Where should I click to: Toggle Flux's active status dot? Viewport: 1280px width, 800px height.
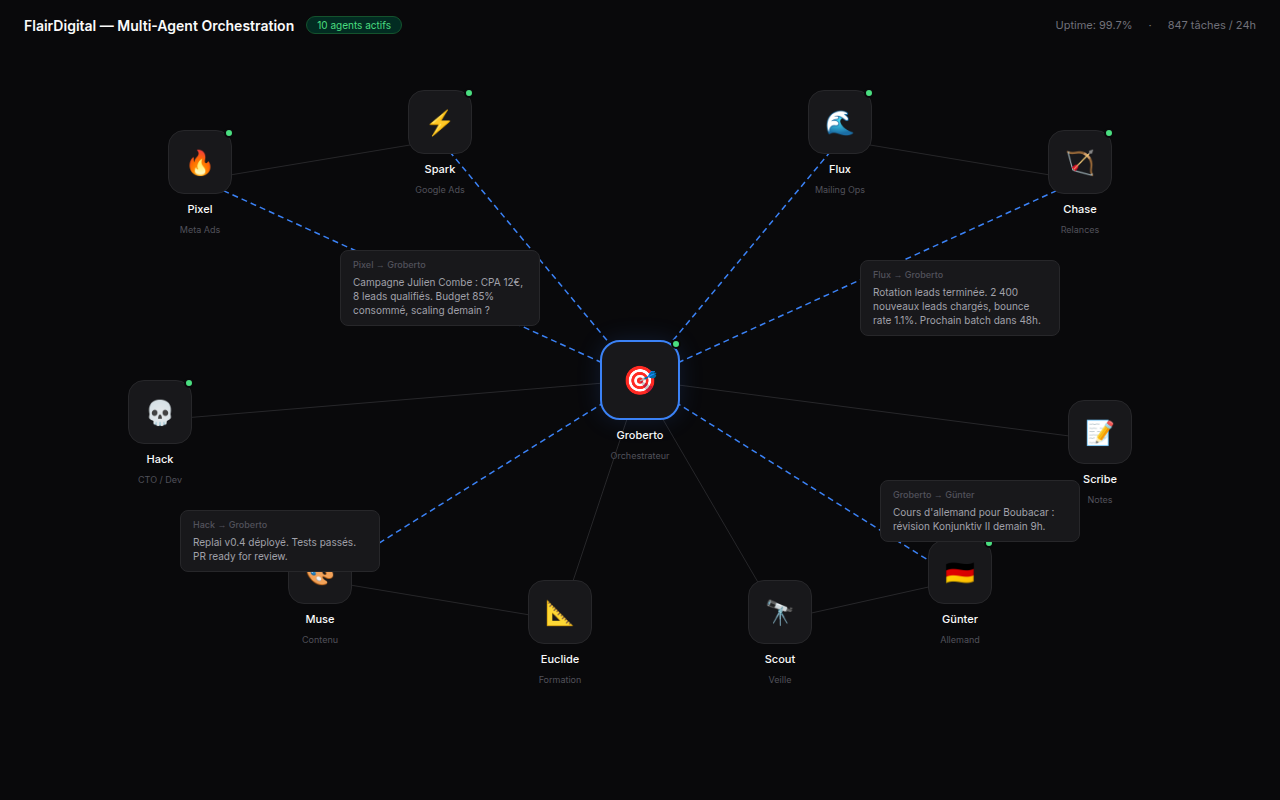869,91
